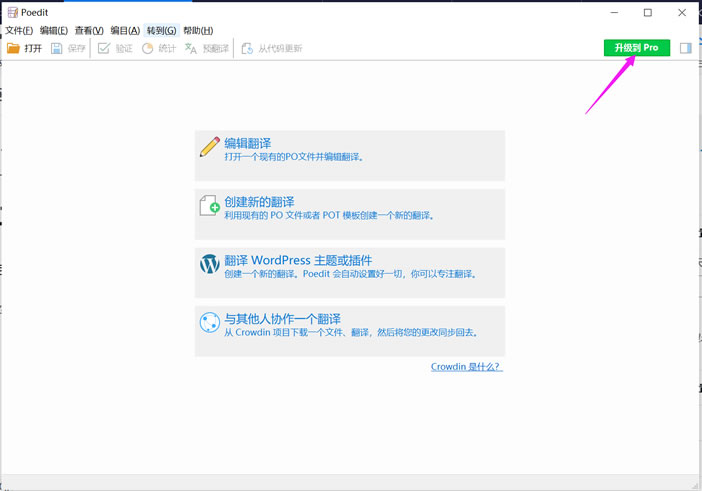This screenshot has height=491, width=702.
Task: Open the 编辑(E) menu
Action: click(x=54, y=30)
